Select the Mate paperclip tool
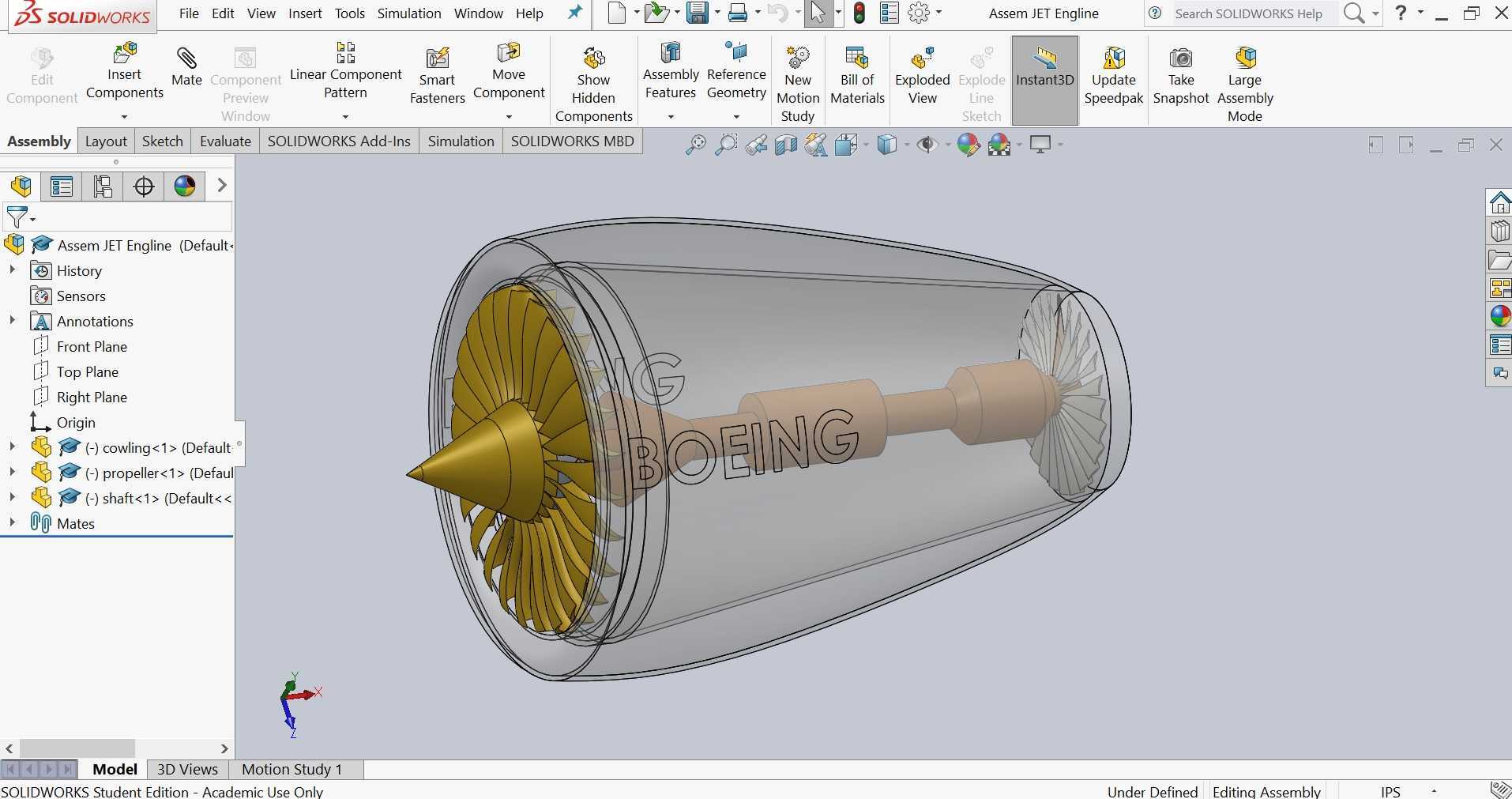Image resolution: width=1512 pixels, height=799 pixels. pos(186,66)
